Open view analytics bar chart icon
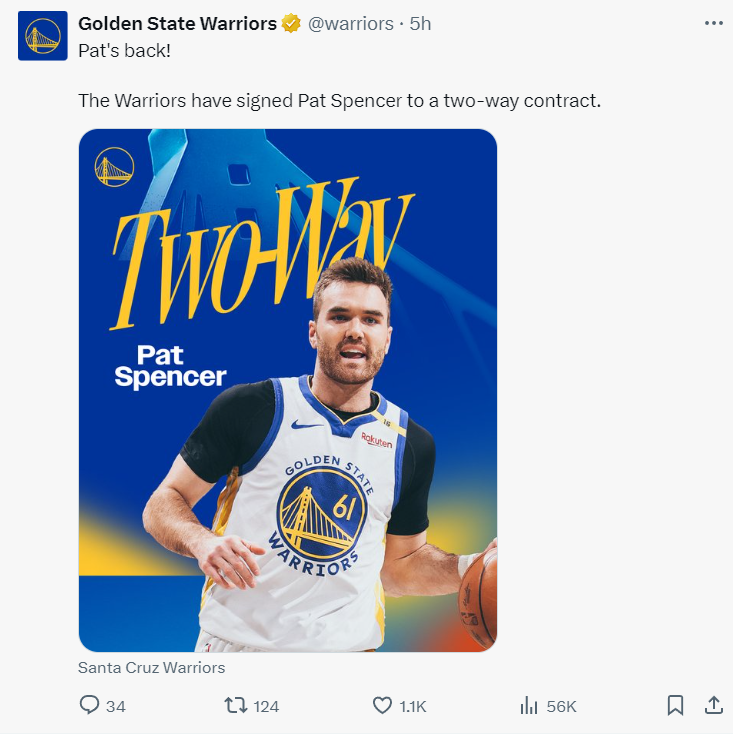The width and height of the screenshot is (733, 736). (x=529, y=706)
